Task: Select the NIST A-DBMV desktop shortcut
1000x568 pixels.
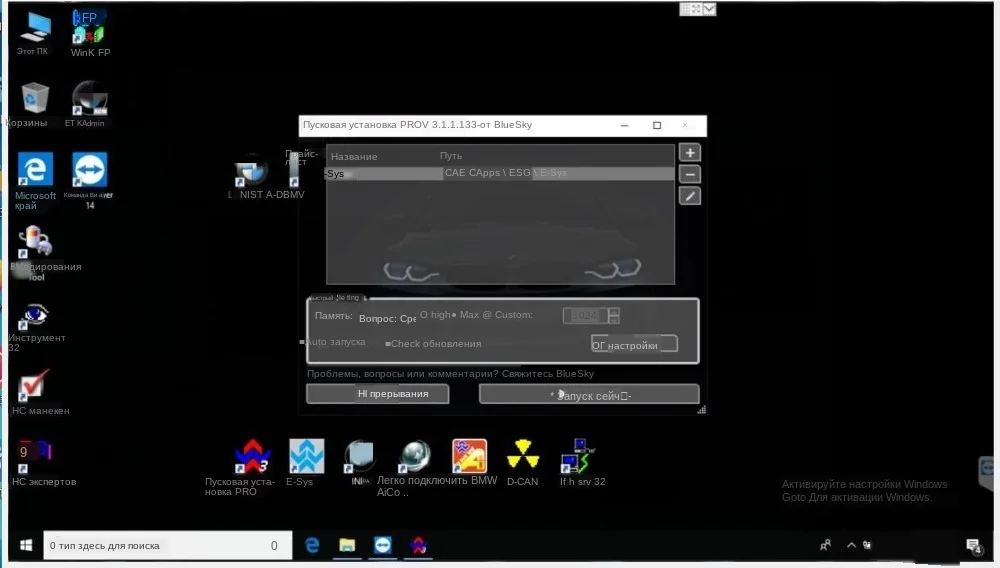Action: (259, 178)
